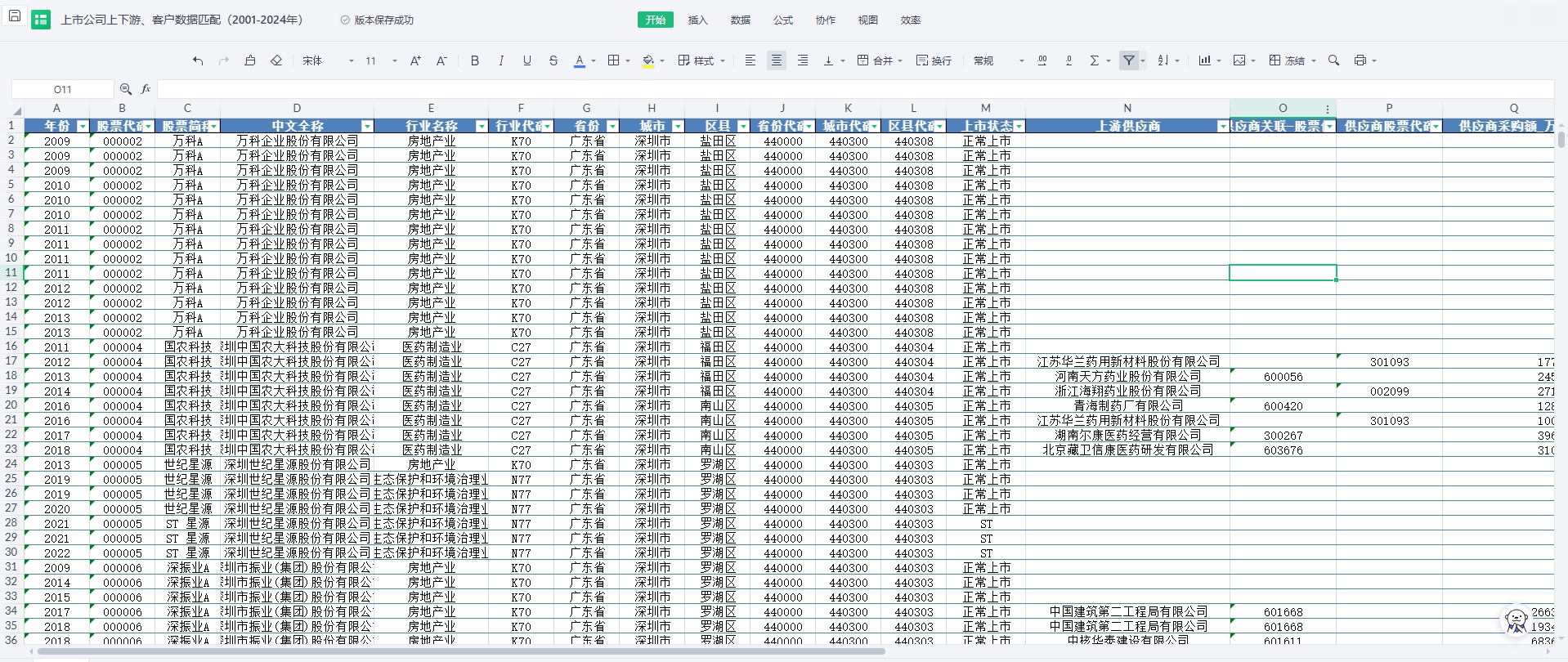Expand the 冻结 freeze dropdown arrow
The image size is (1568, 662).
[x=1314, y=61]
